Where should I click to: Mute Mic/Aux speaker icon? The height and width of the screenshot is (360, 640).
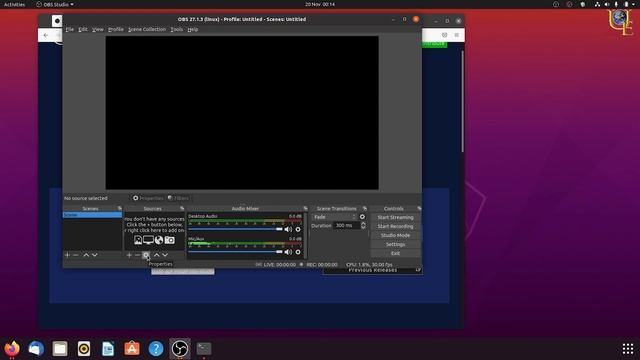click(288, 252)
